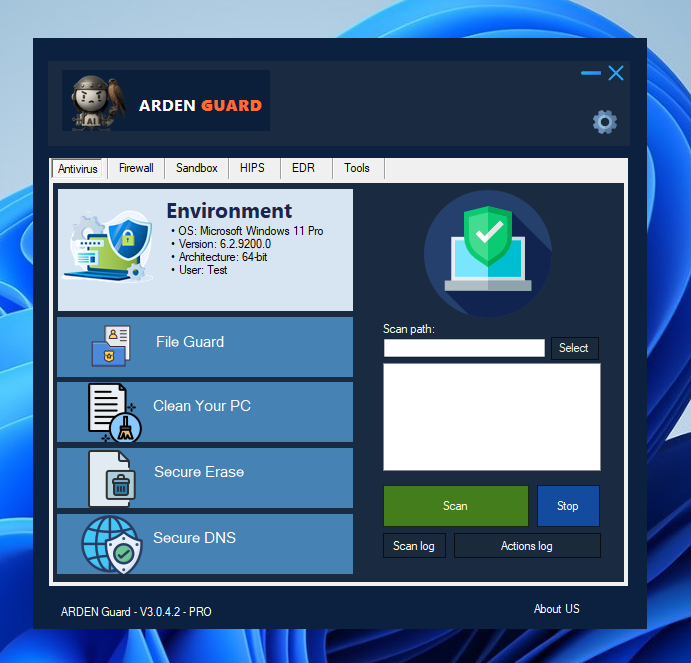The height and width of the screenshot is (663, 691).
Task: Open the Scan log
Action: (x=414, y=546)
